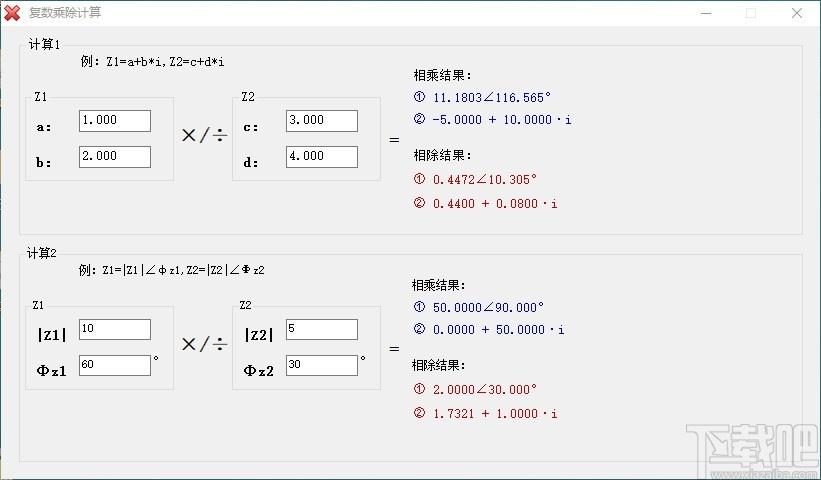Click the Z2 imaginary part d input field
This screenshot has width=821, height=480.
pyautogui.click(x=321, y=157)
